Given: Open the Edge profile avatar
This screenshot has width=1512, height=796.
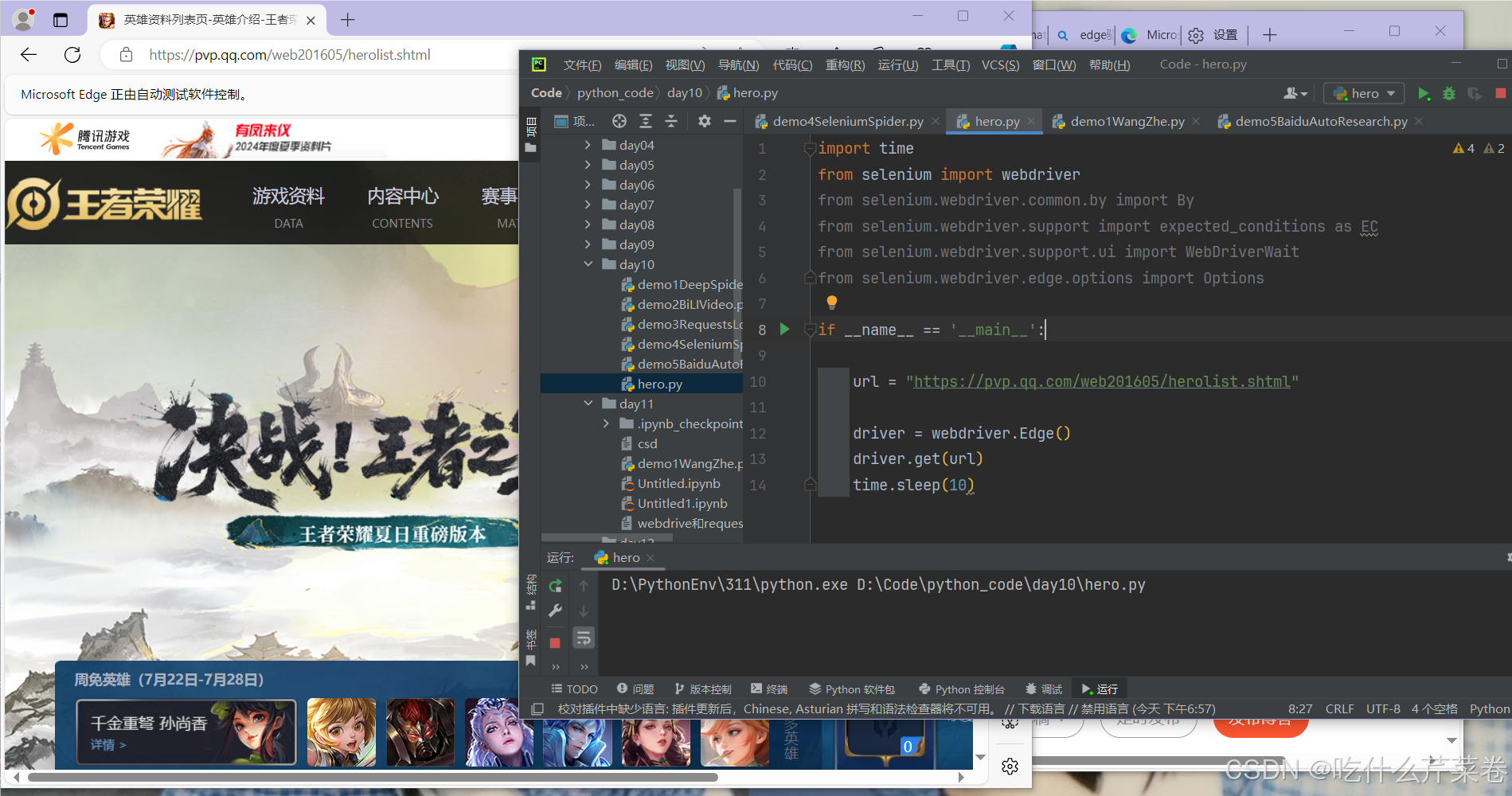Looking at the screenshot, I should [x=25, y=19].
